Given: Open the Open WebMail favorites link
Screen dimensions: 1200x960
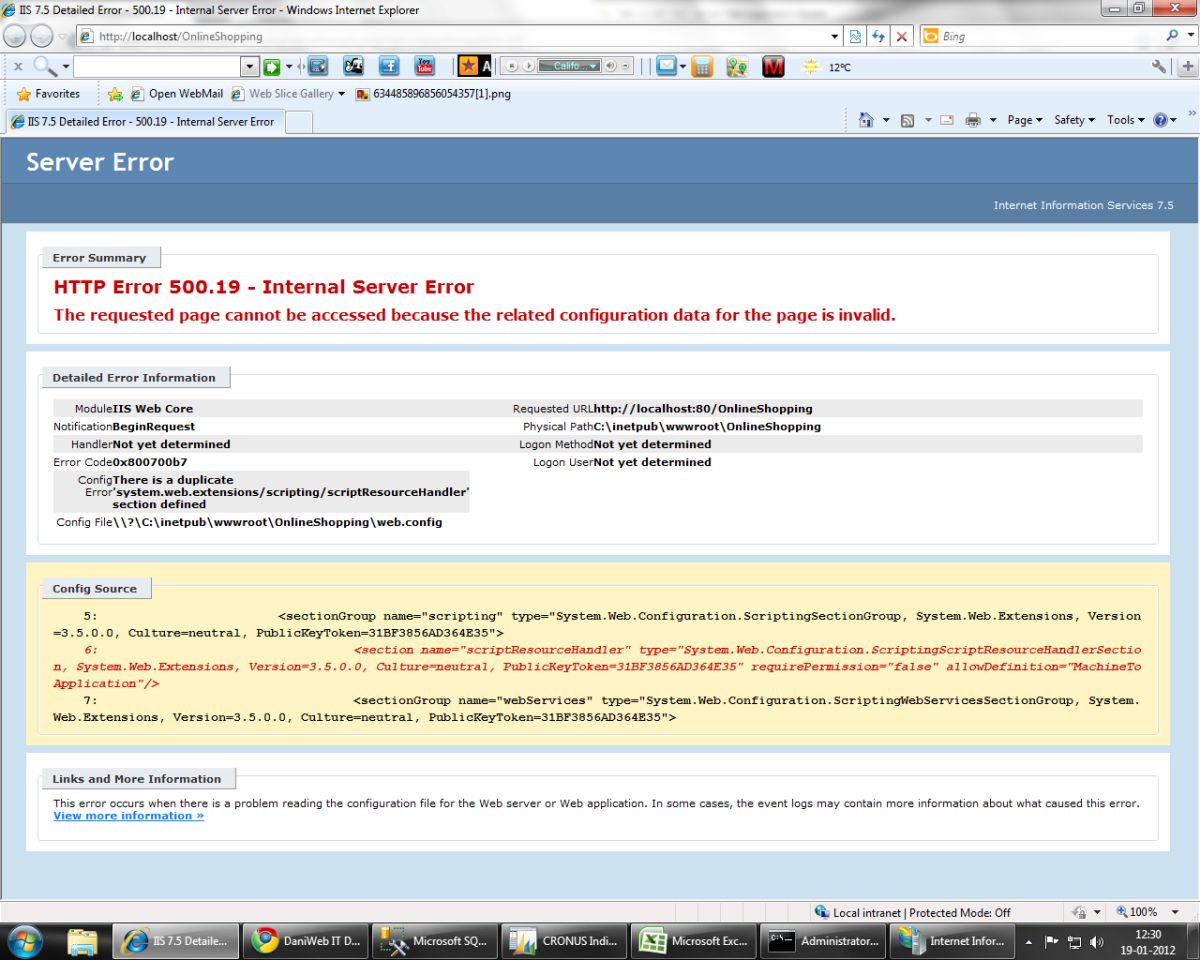Looking at the screenshot, I should [176, 93].
